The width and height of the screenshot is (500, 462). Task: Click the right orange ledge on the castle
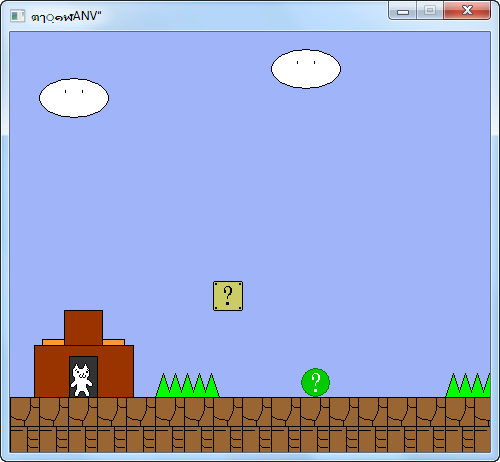[114, 342]
